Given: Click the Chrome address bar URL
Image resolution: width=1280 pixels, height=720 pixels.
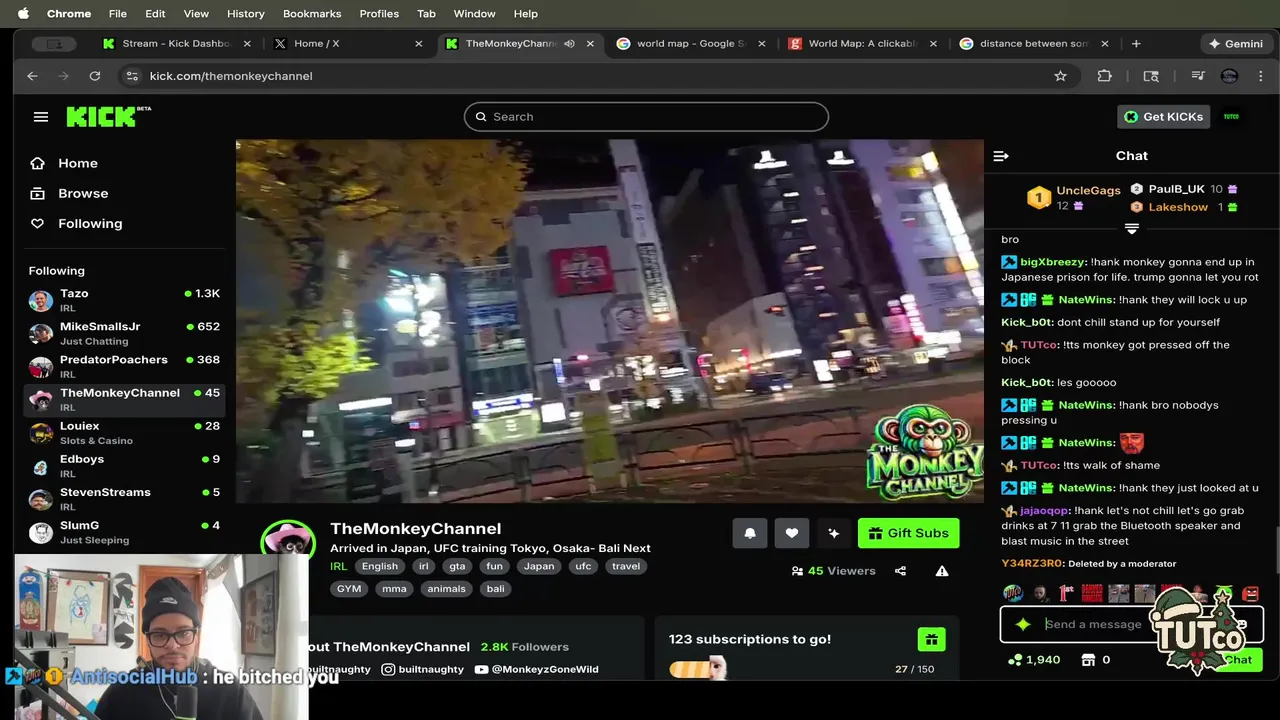Looking at the screenshot, I should (x=231, y=76).
